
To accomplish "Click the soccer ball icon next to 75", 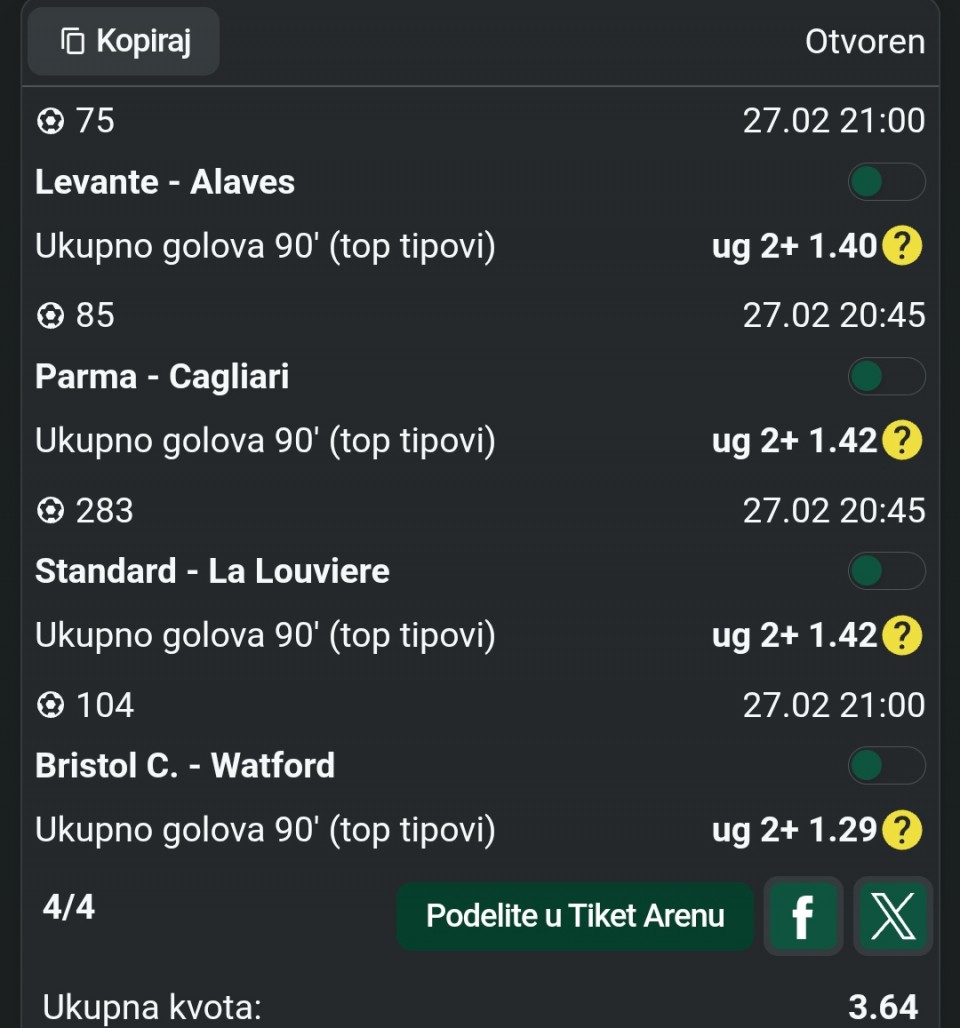I will pyautogui.click(x=50, y=122).
